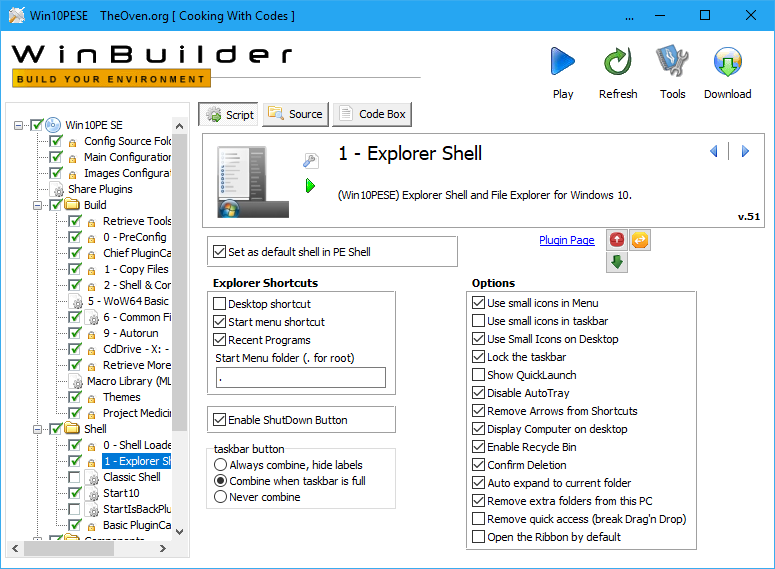This screenshot has height=569, width=775.
Task: Click the wrench edit icon next to script thumbnail
Action: [310, 161]
